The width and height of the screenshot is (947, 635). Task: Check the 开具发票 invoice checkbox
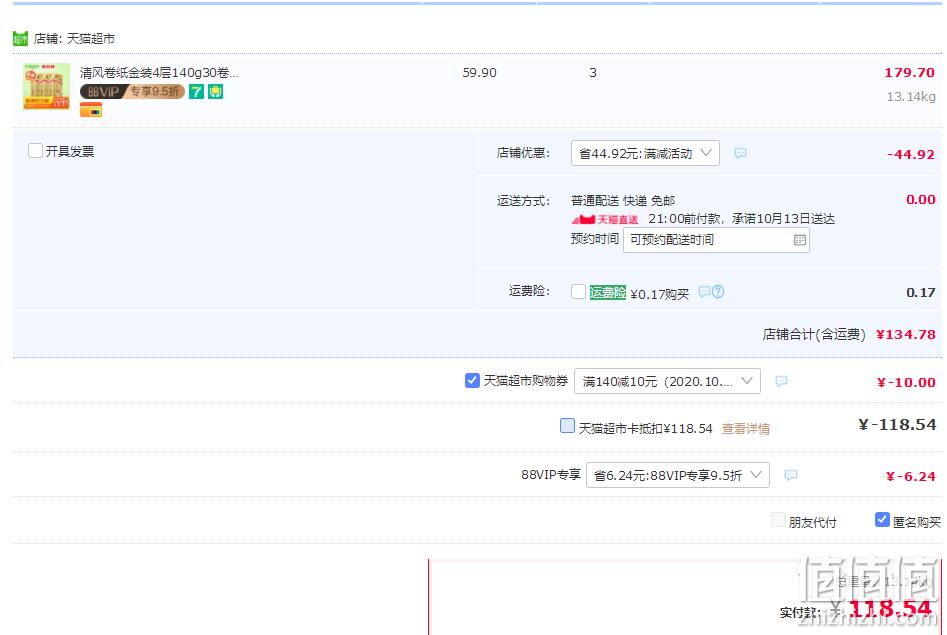(x=36, y=150)
